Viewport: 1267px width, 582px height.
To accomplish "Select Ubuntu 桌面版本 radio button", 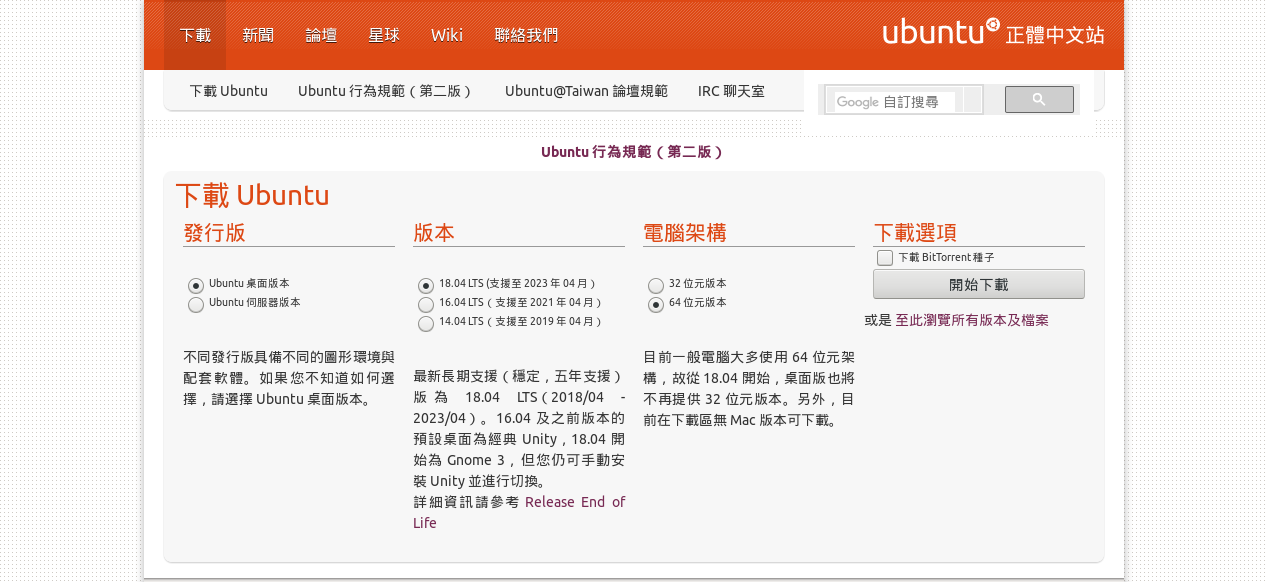I will point(196,285).
